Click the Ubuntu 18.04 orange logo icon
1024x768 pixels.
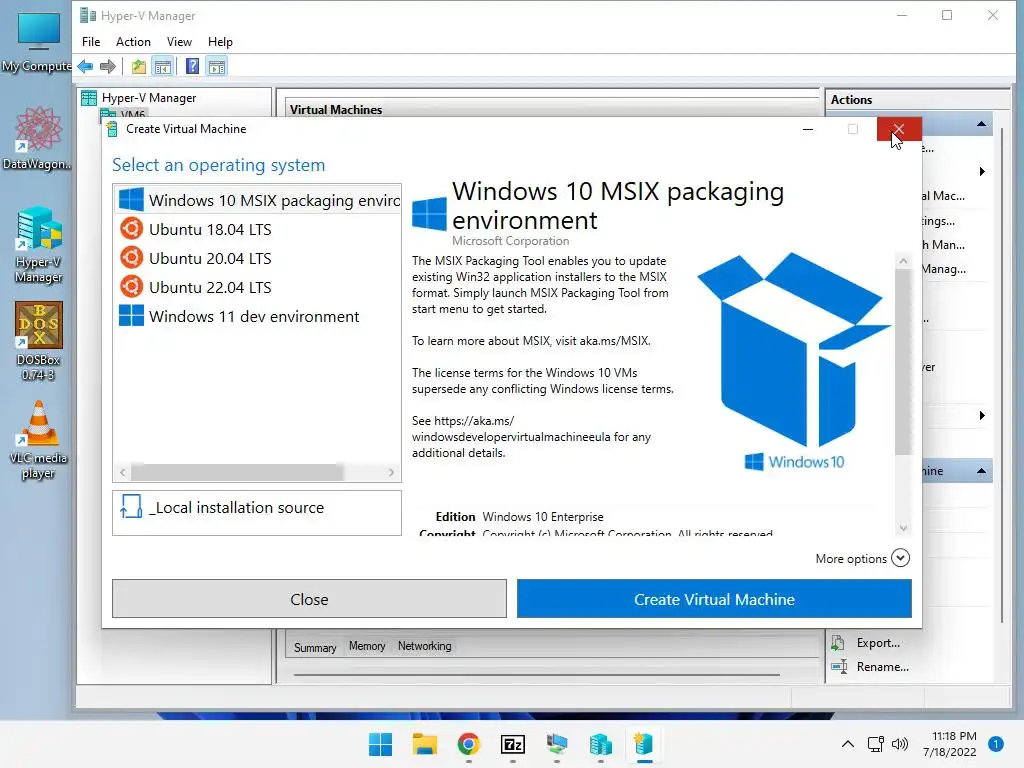point(131,229)
